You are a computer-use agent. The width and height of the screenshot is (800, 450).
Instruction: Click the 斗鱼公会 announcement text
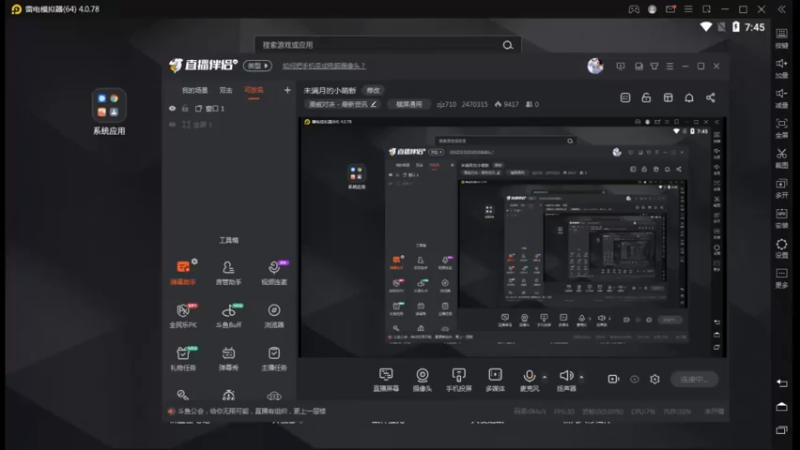[252, 411]
